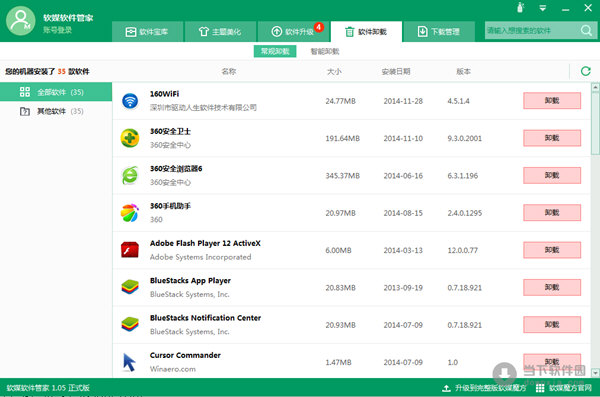Click the user avatar for account login
600x397 pixels.
click(x=21, y=21)
